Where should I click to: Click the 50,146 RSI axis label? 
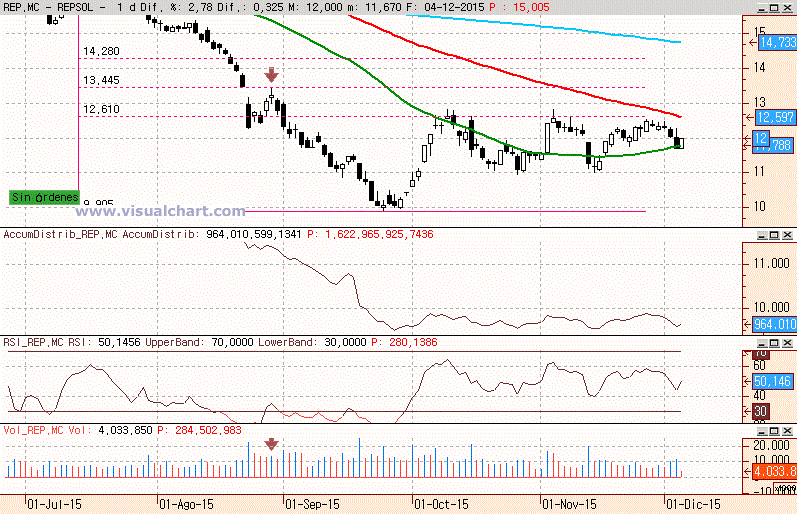pyautogui.click(x=773, y=381)
